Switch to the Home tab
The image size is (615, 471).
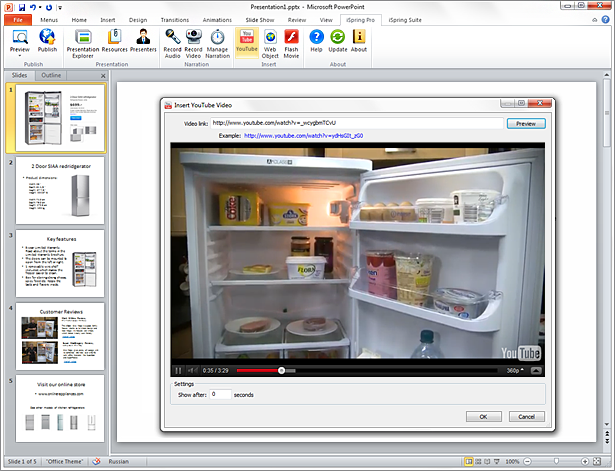(x=79, y=20)
